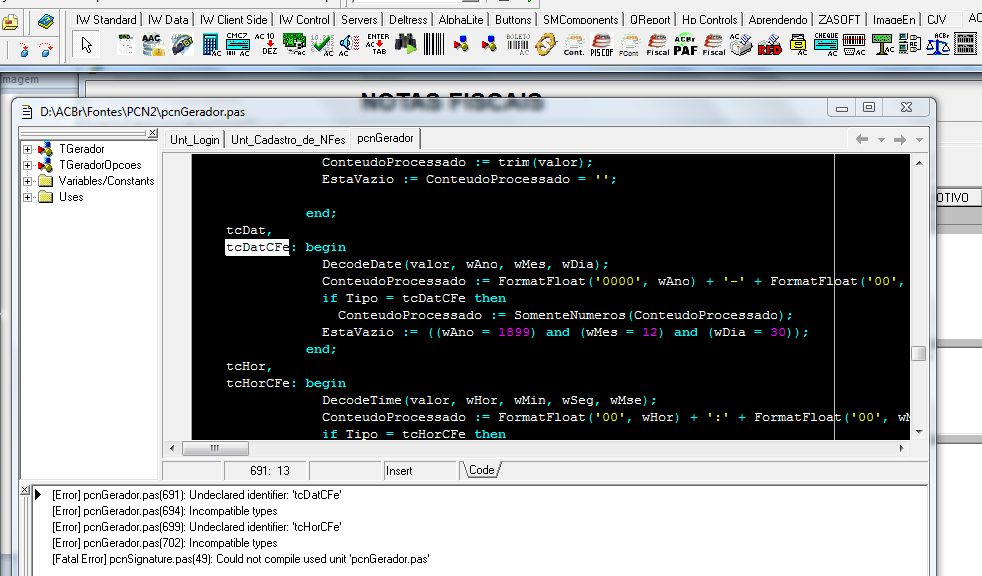Click the Step Over debug icon
Screen dimensions: 982x576
tap(46, 50)
